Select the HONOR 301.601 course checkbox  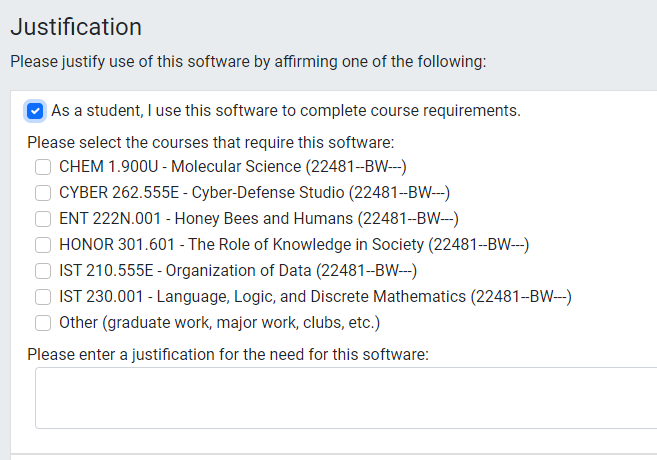[43, 244]
